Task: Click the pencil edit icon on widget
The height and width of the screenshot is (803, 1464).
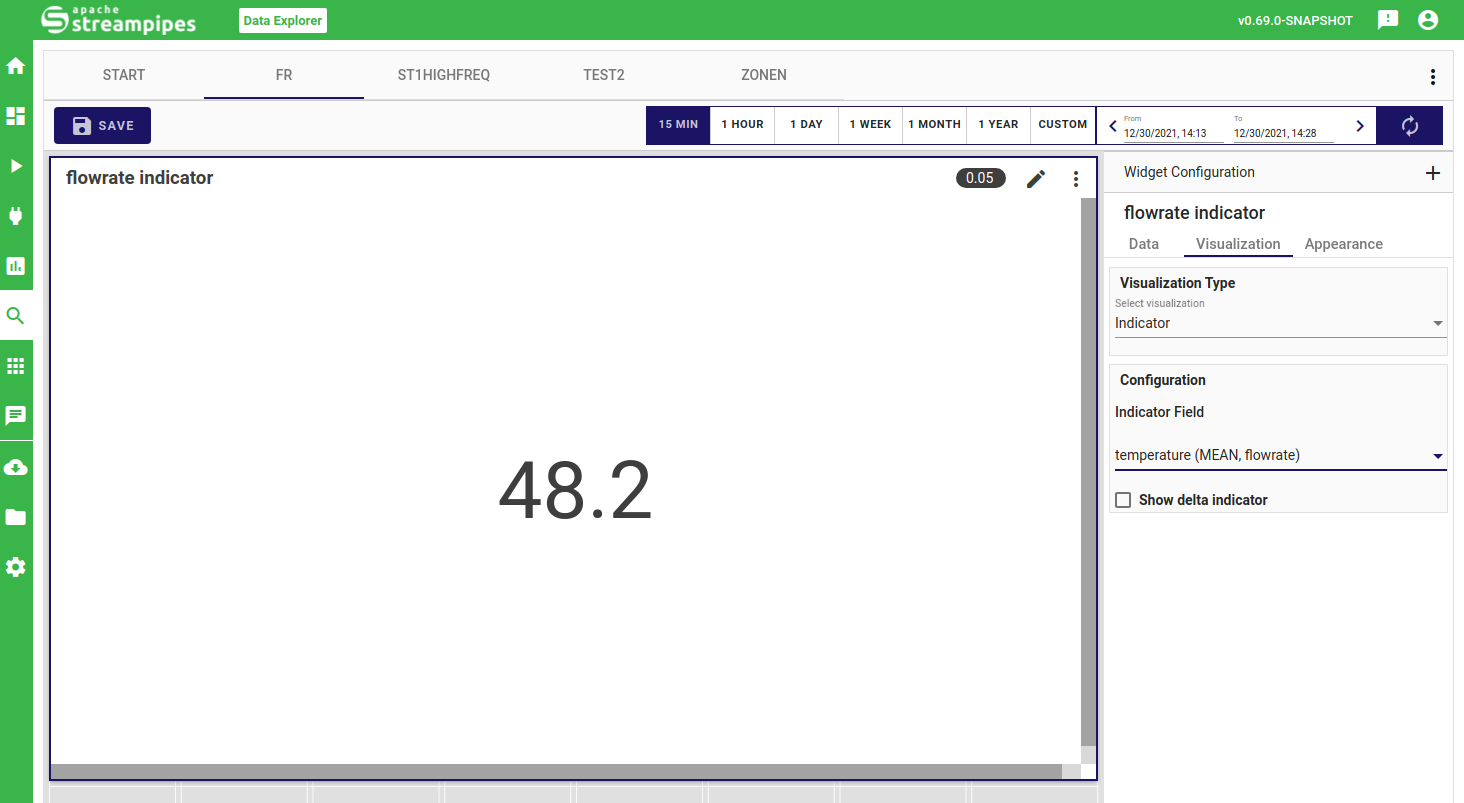Action: (1036, 179)
